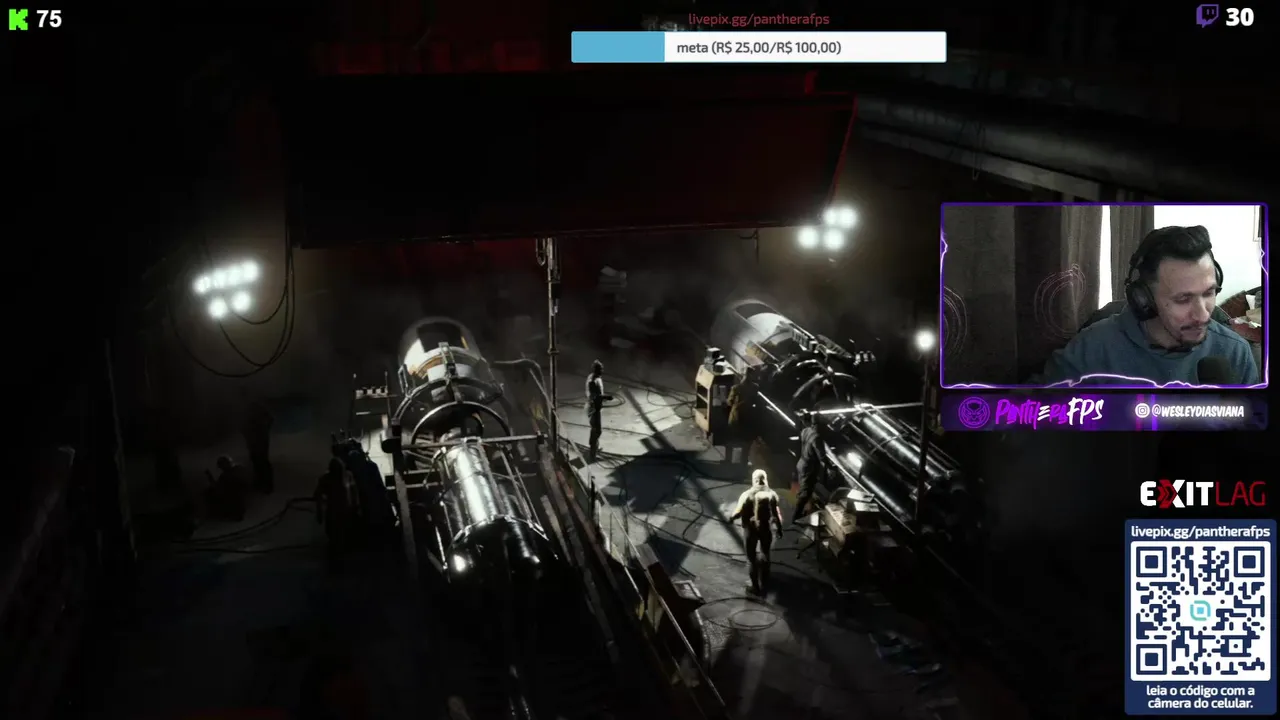Click the ExitLag sponsor logo
1280x720 pixels.
click(x=1203, y=494)
